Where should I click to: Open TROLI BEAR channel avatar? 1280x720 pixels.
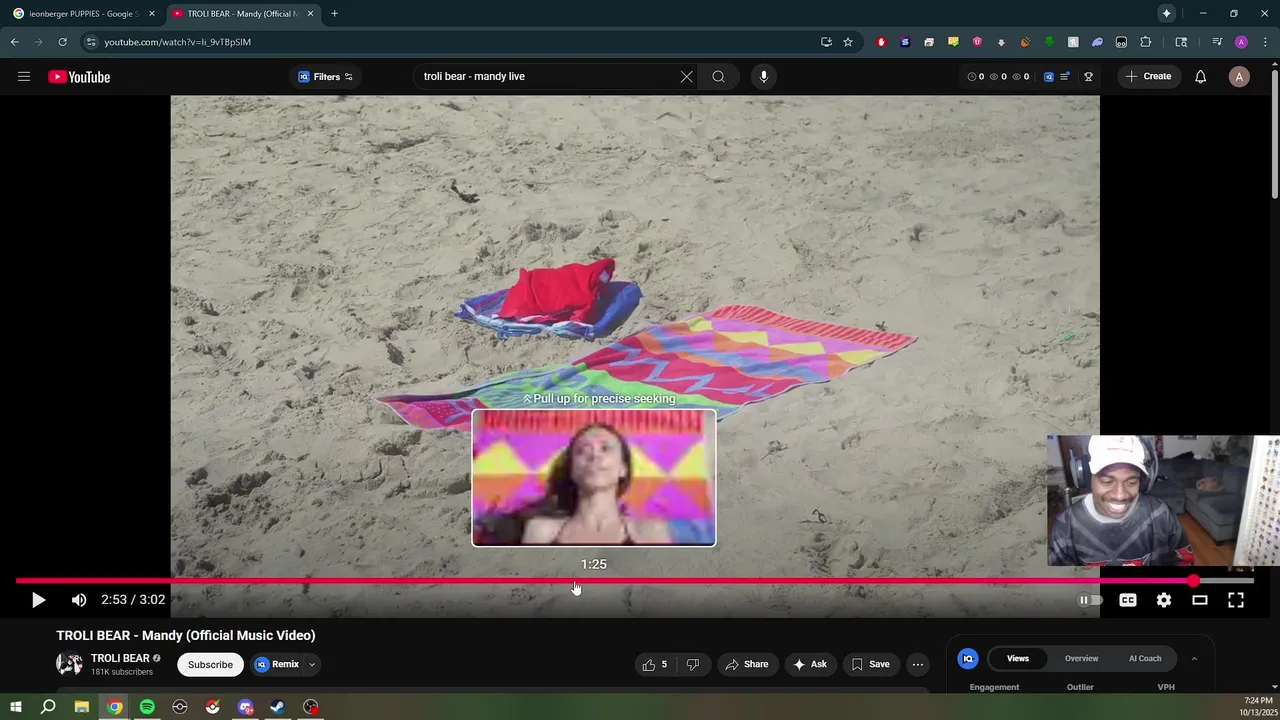(69, 664)
